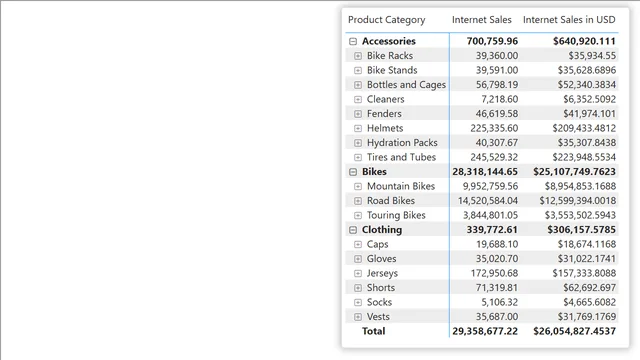
Task: Select the Vests label
Action: coord(378,317)
